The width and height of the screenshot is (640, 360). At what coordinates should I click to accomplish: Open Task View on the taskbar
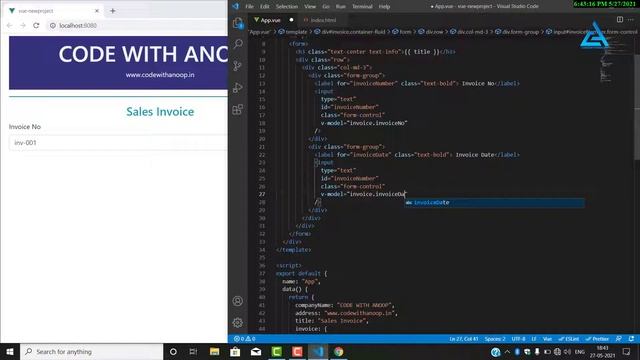point(193,352)
